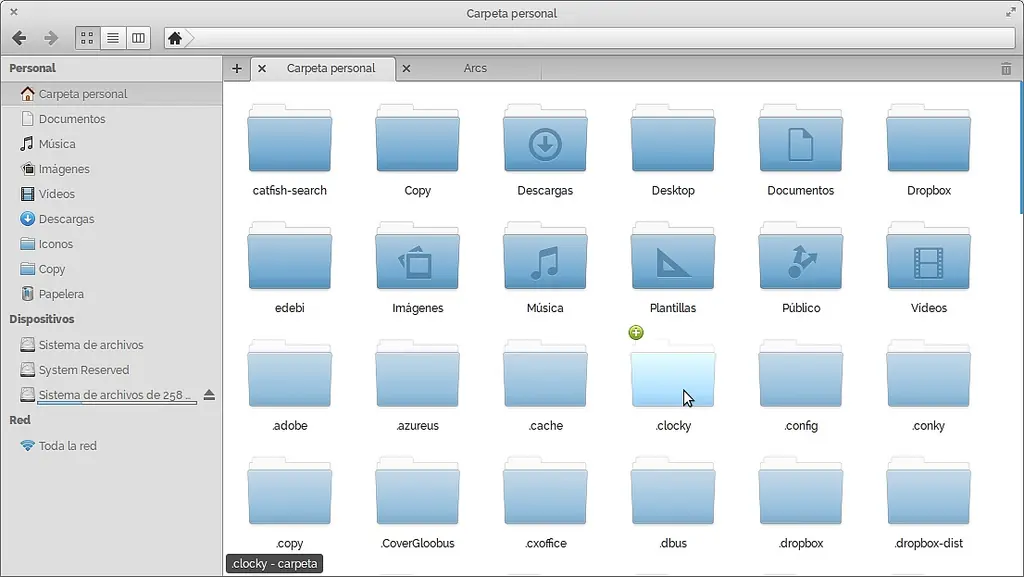The height and width of the screenshot is (577, 1024).
Task: Close the window with title bar X
Action: 14,12
